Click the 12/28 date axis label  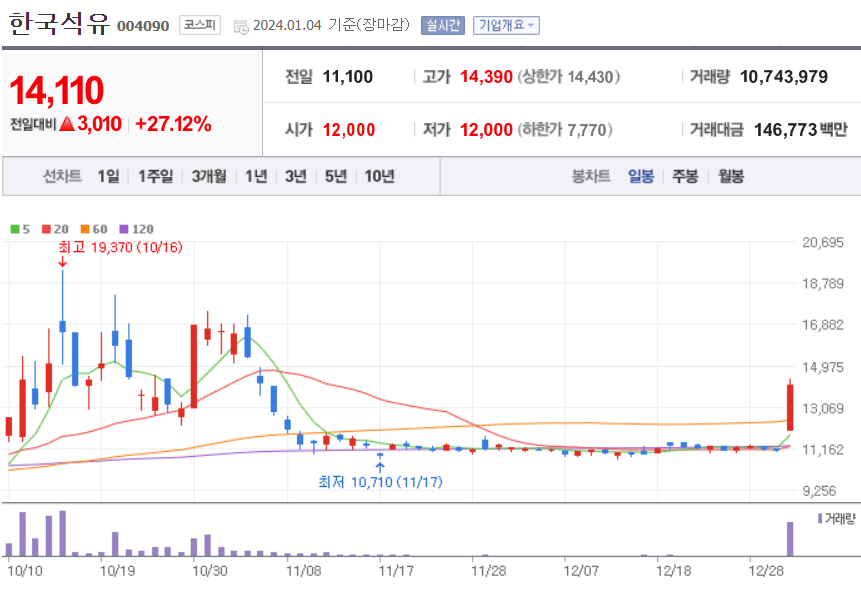[766, 571]
